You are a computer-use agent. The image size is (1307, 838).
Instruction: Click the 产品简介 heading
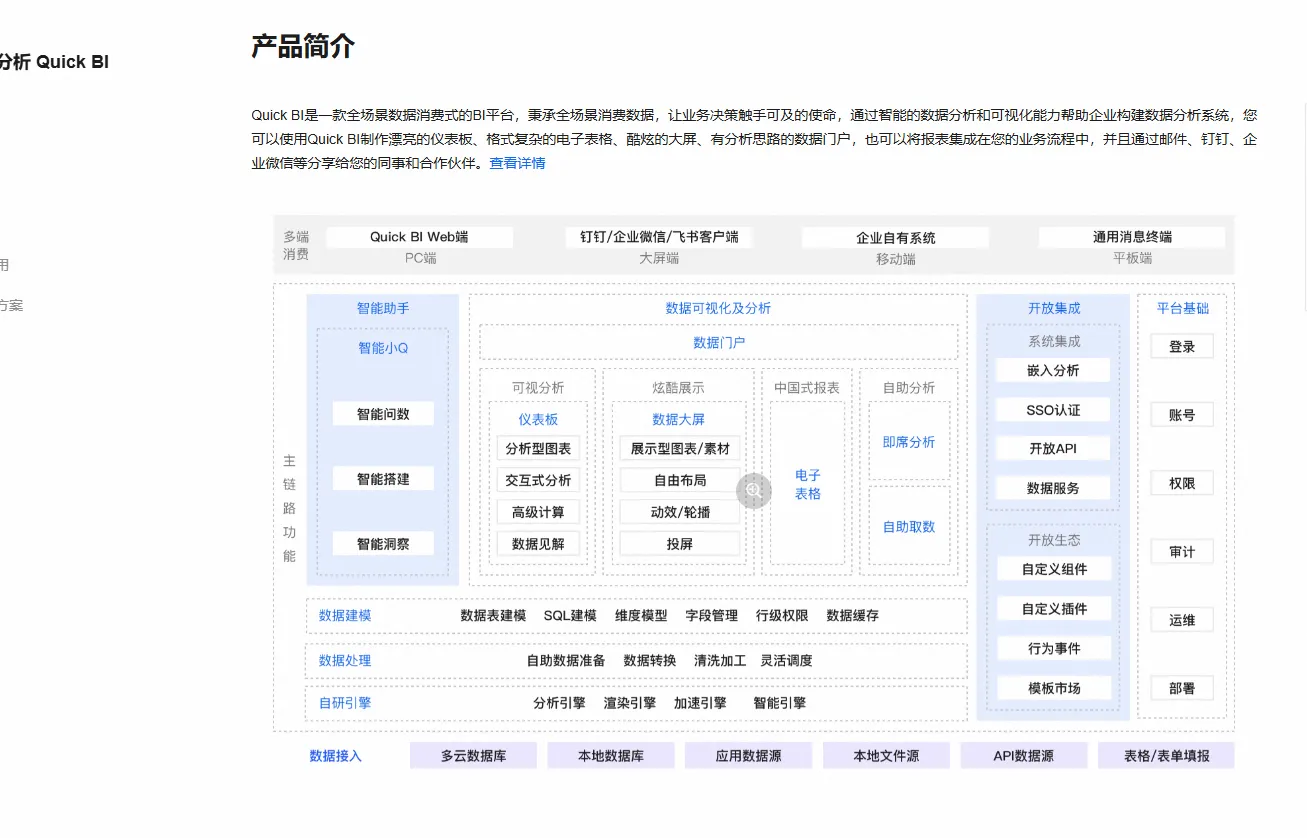pos(303,46)
